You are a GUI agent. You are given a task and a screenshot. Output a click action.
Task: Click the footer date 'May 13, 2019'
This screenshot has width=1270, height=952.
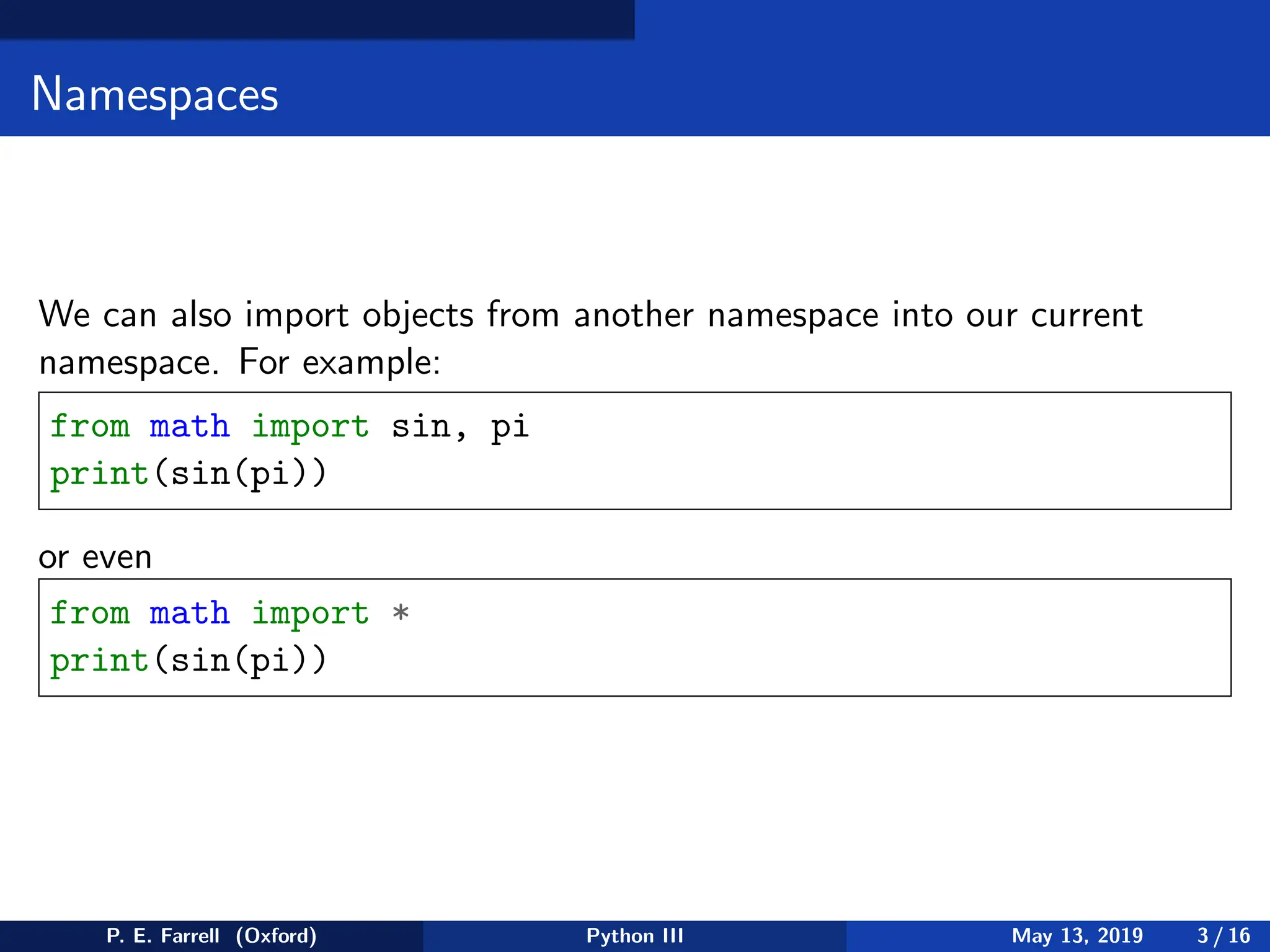pyautogui.click(x=1077, y=935)
